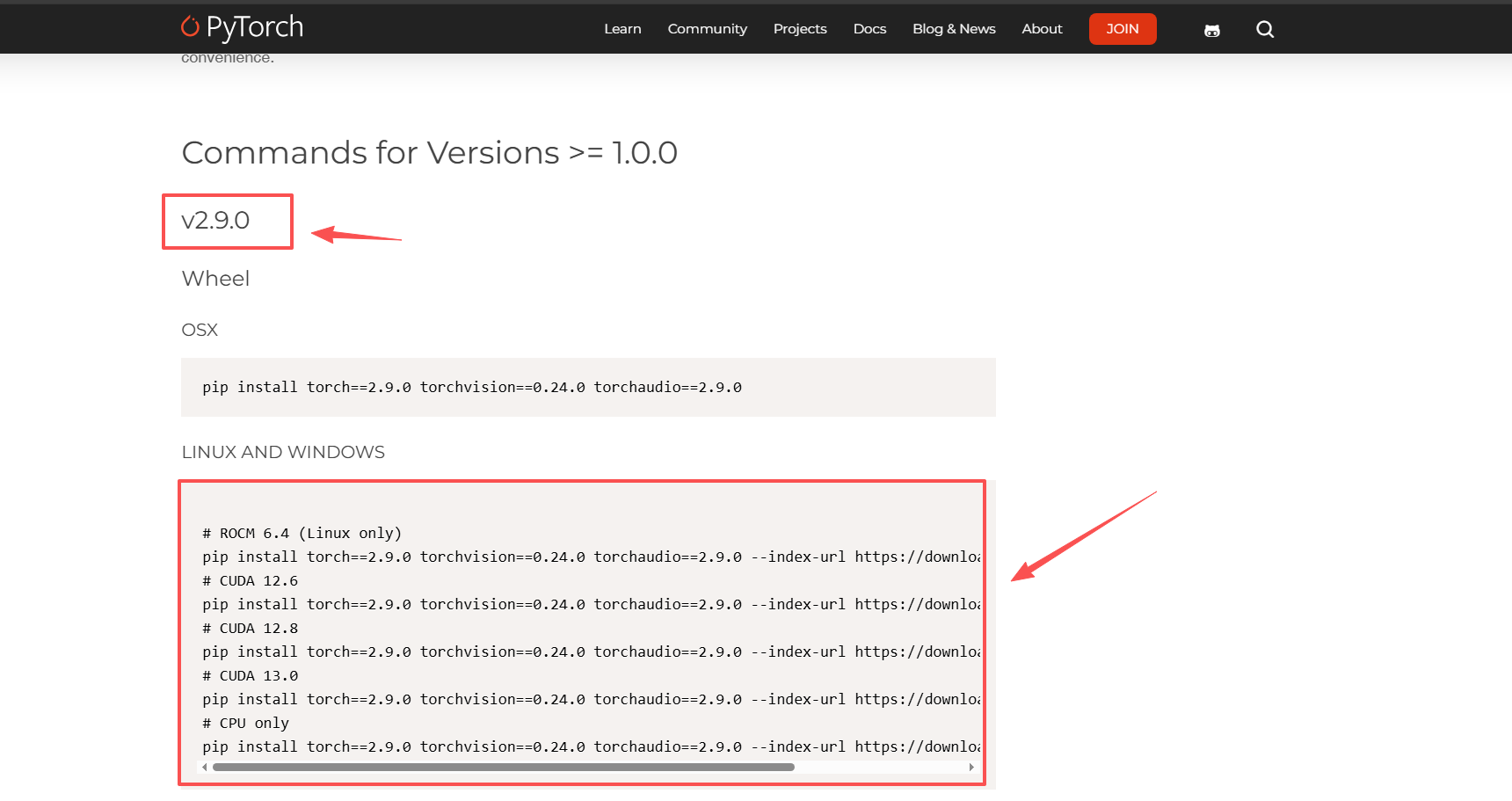1512x801 pixels.
Task: Click the pip command under CUDA 12.6
Action: coord(589,604)
